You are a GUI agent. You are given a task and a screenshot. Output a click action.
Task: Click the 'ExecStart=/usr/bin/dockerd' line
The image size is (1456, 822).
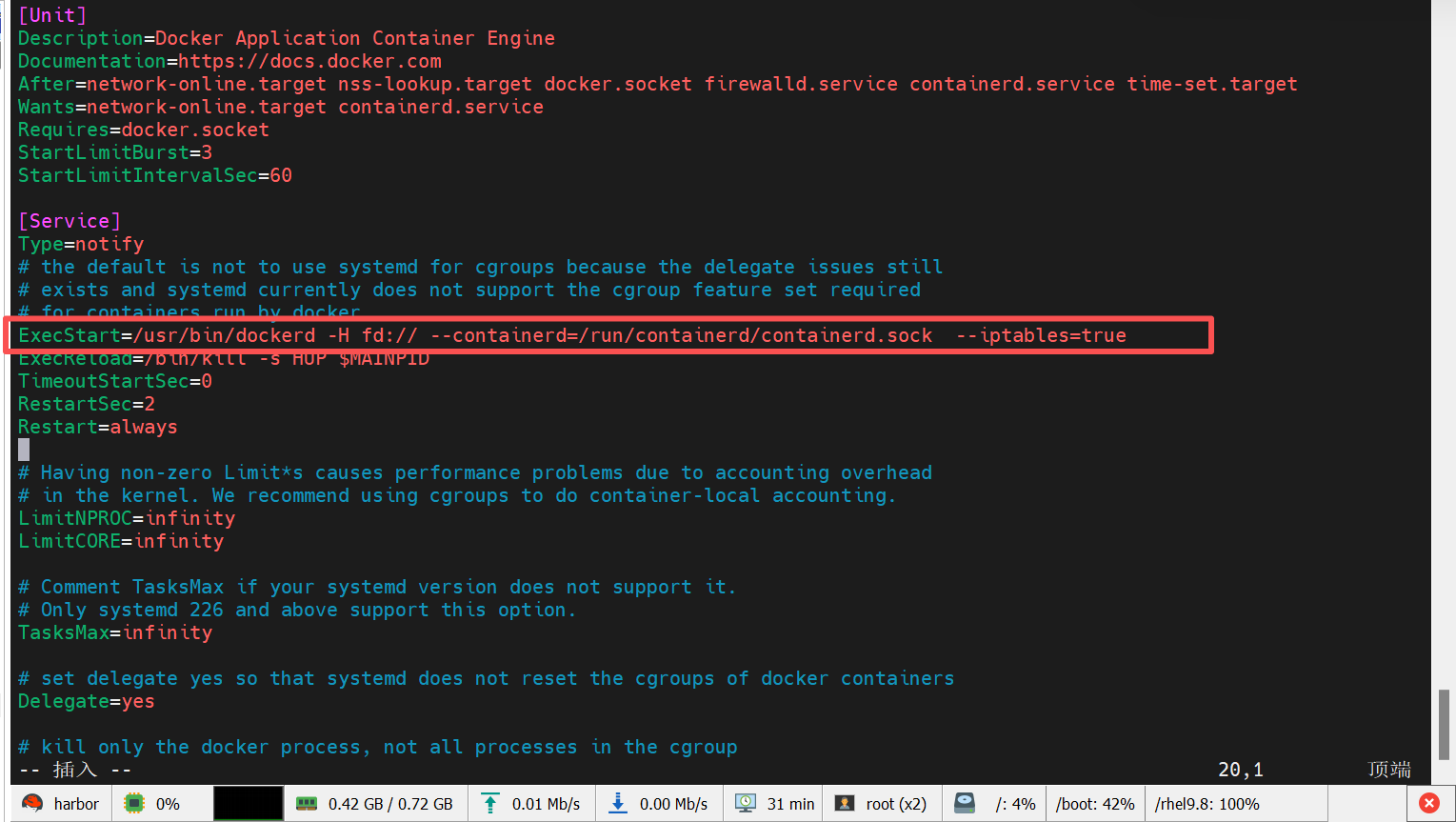click(x=572, y=335)
